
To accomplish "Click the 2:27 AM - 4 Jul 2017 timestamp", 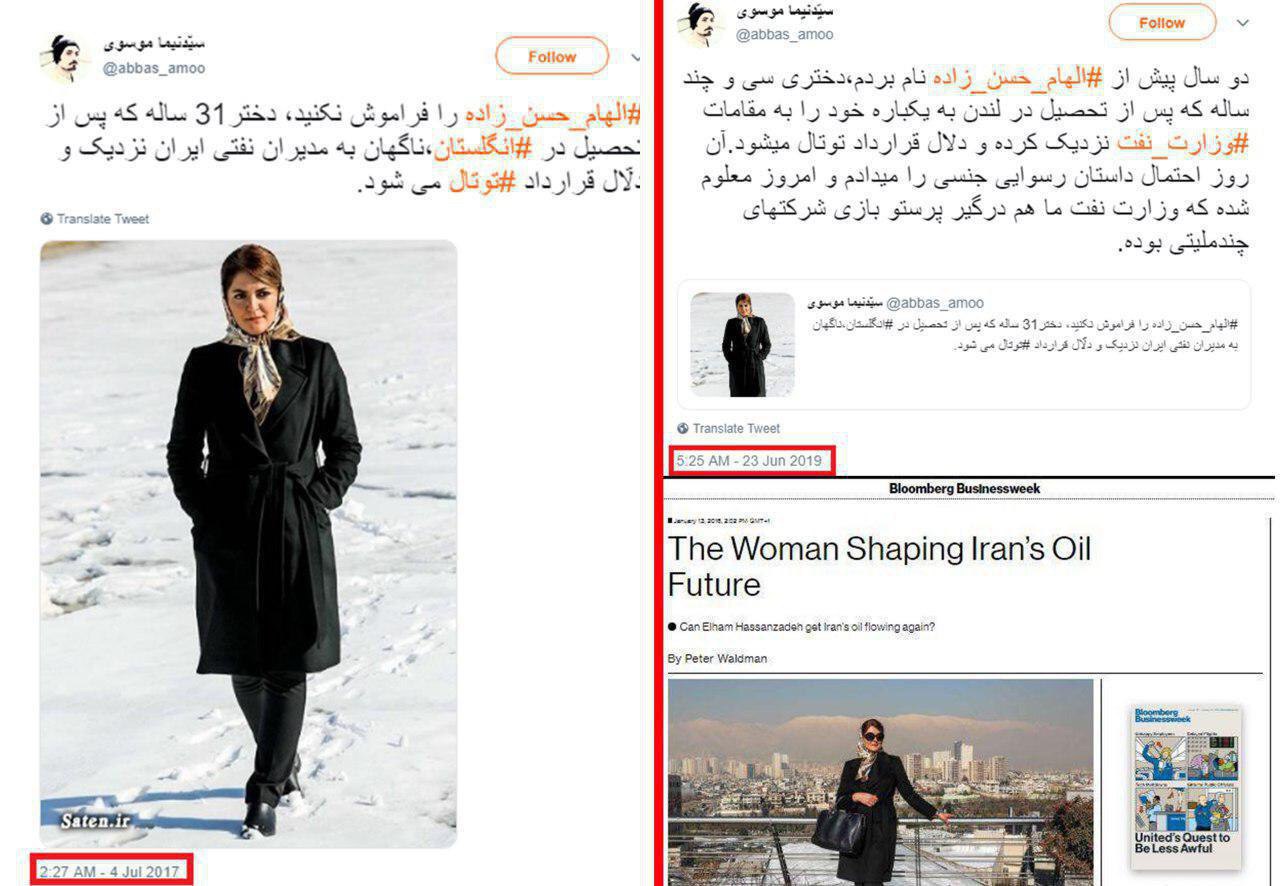I will pyautogui.click(x=110, y=872).
